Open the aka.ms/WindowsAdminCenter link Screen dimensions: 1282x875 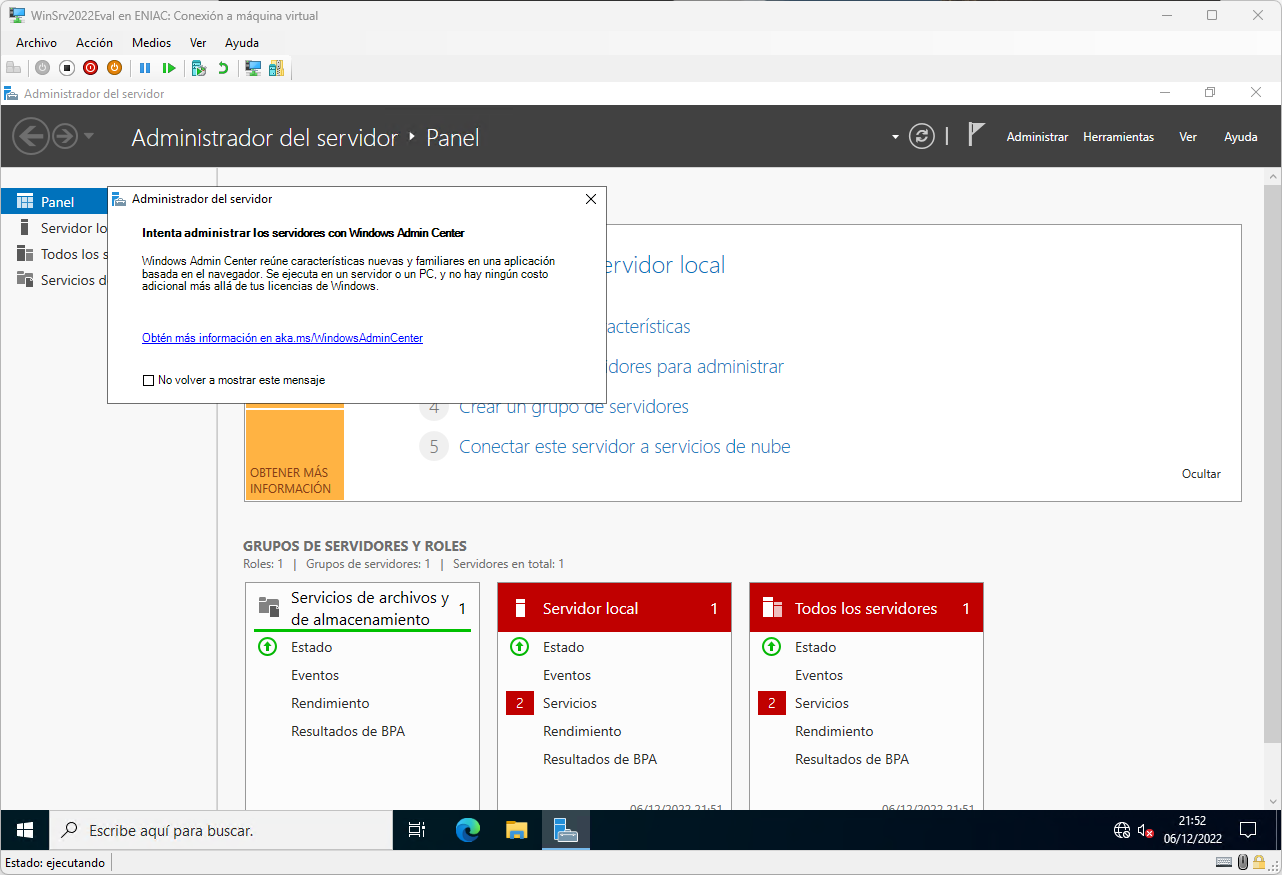point(282,338)
